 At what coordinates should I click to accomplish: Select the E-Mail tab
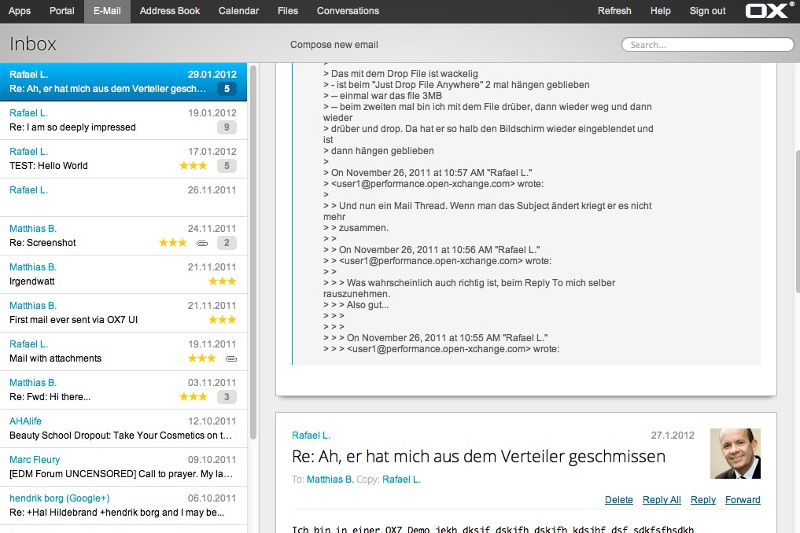point(107,11)
